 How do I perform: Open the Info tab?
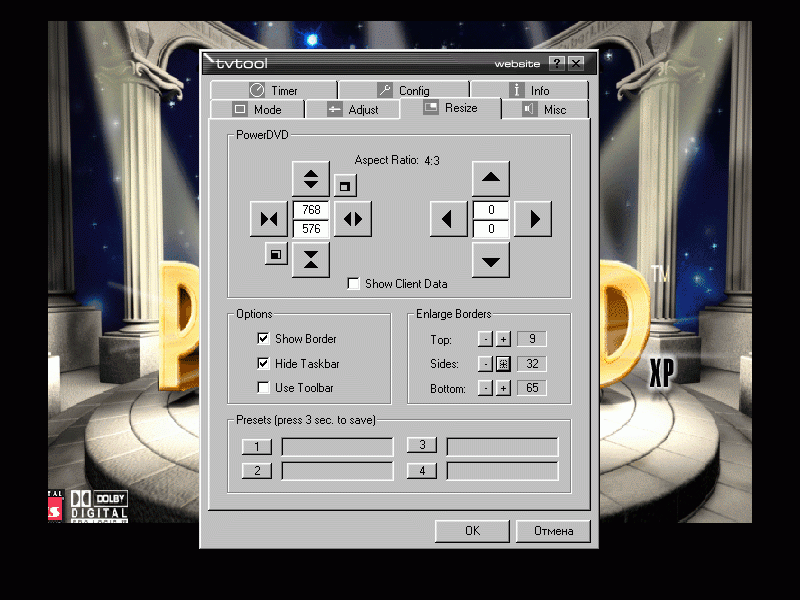[x=529, y=90]
